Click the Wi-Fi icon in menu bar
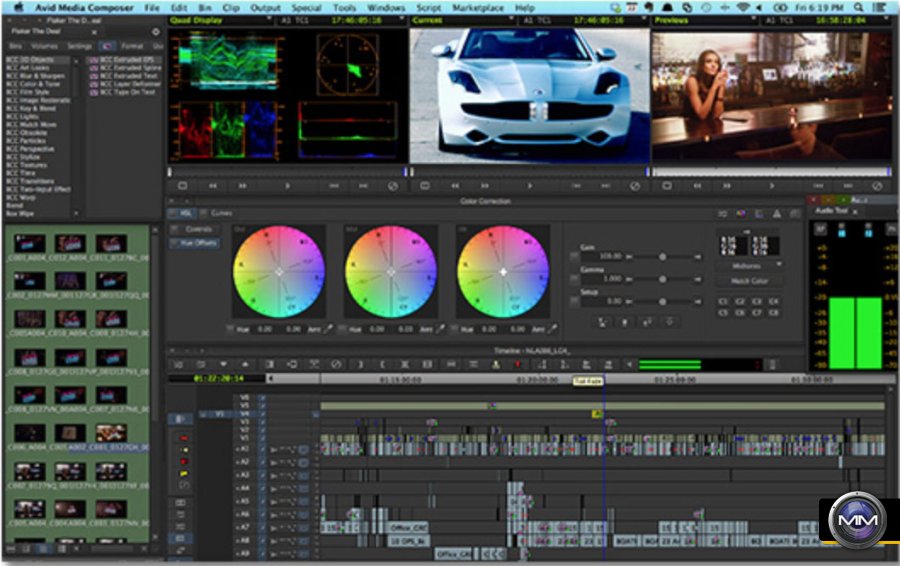Image resolution: width=900 pixels, height=566 pixels. [x=743, y=7]
